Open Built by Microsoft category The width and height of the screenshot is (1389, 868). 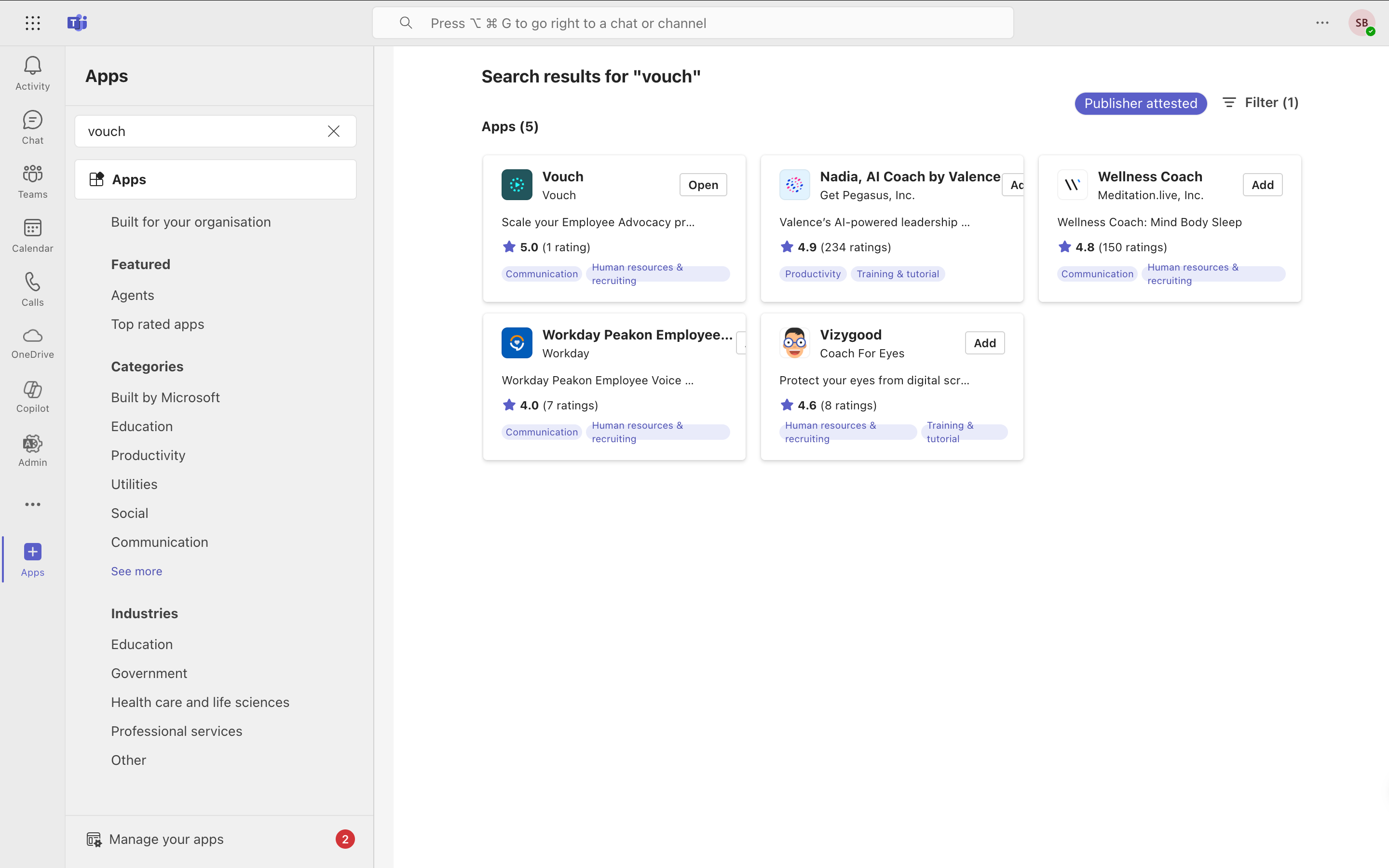click(x=165, y=398)
